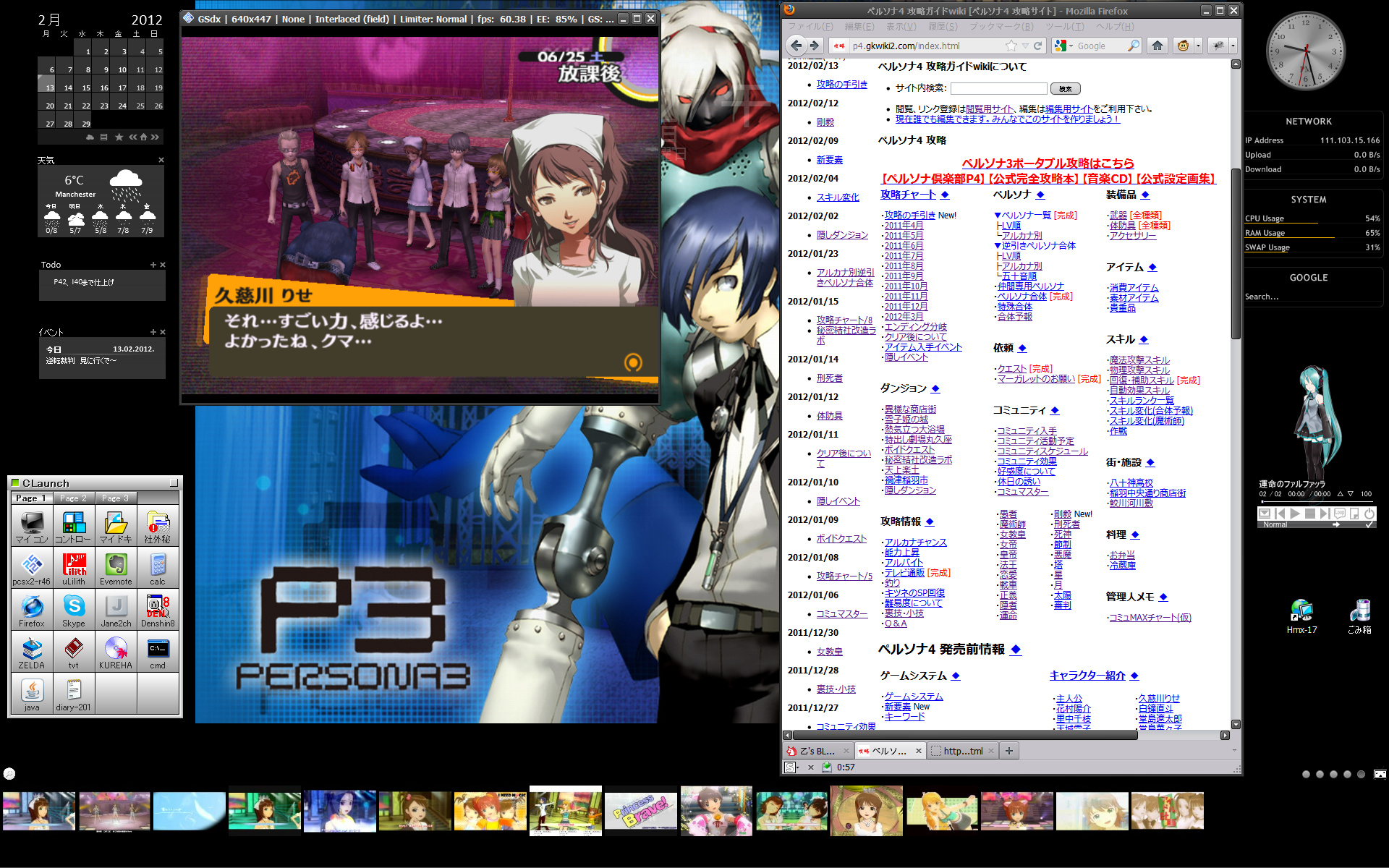Launch ZELDA icon in CLaunch

(31, 652)
